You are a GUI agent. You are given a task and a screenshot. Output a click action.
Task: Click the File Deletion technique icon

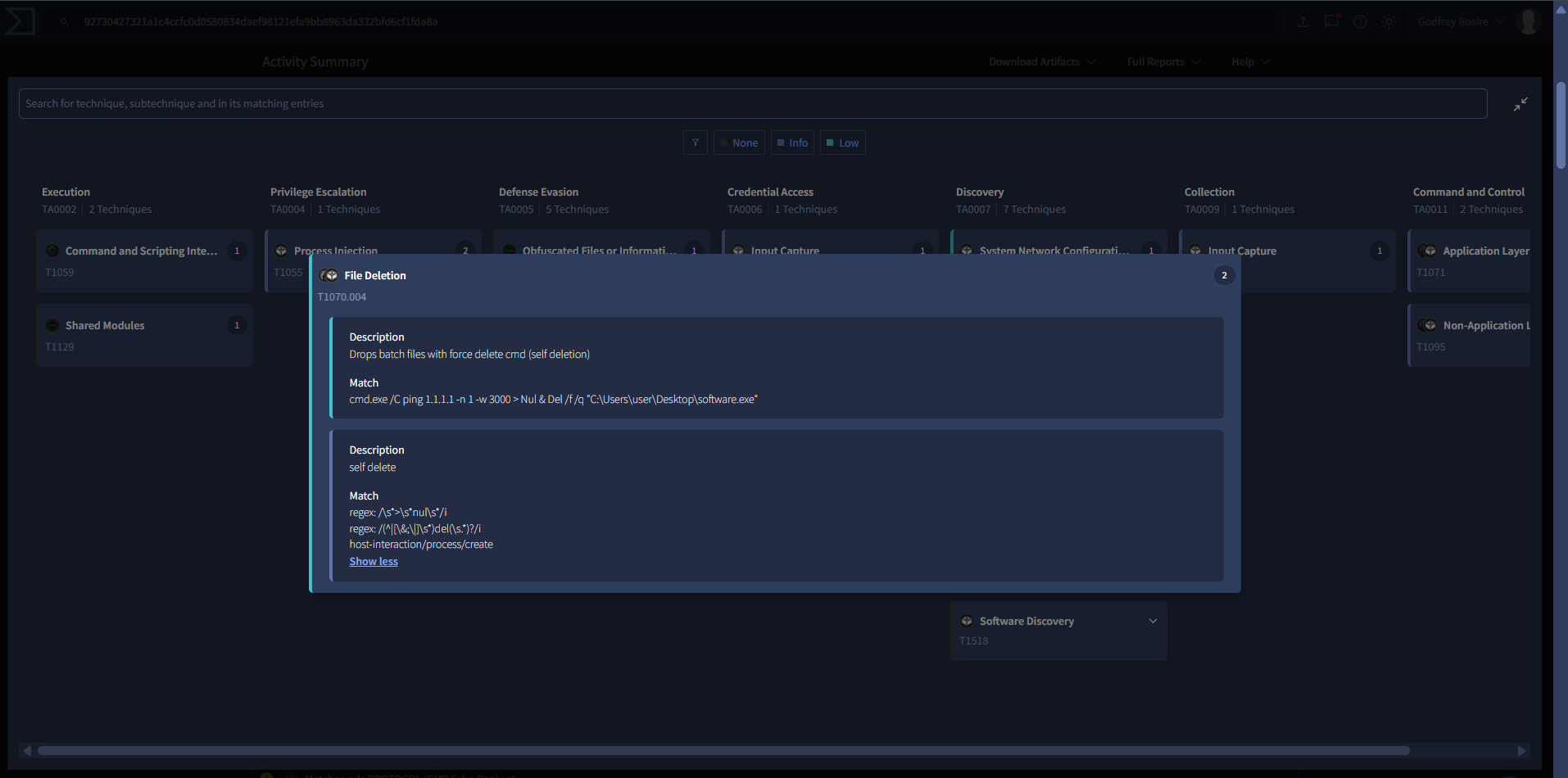tap(329, 276)
